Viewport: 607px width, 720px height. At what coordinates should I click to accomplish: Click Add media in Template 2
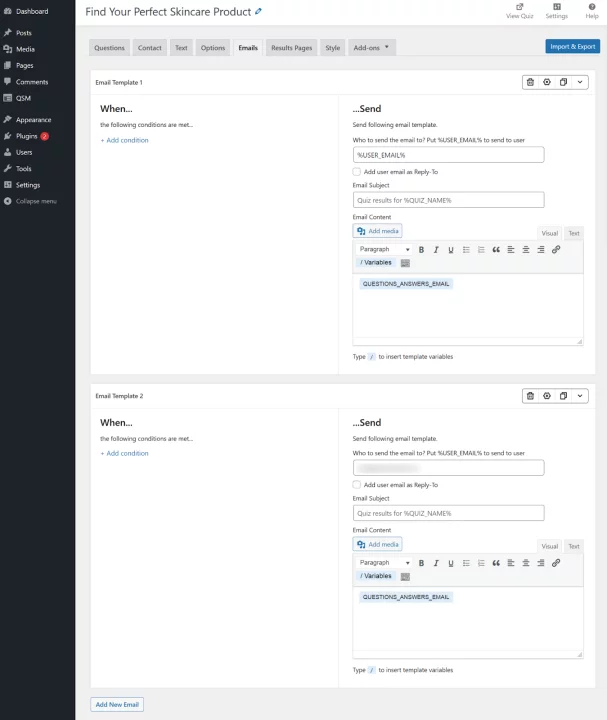click(377, 544)
